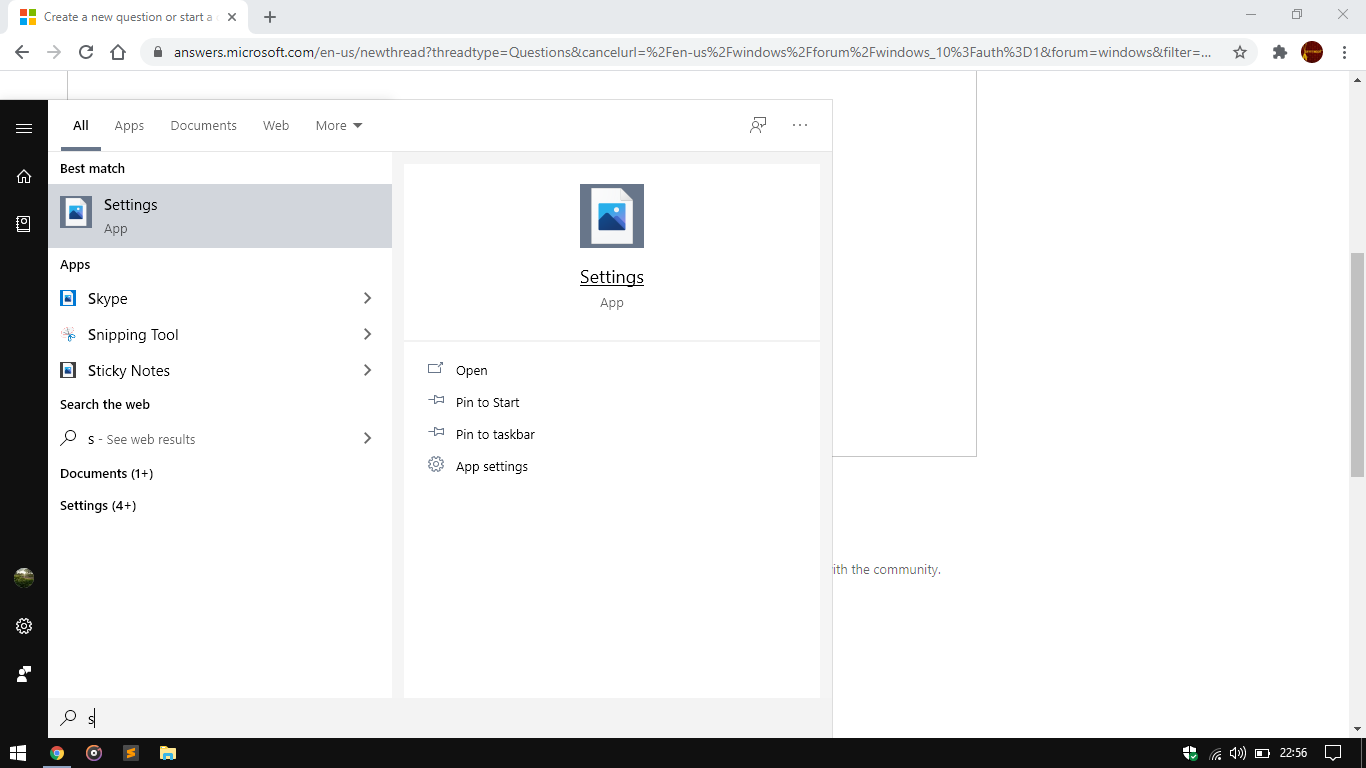Show the Documents (1+) results

(106, 473)
